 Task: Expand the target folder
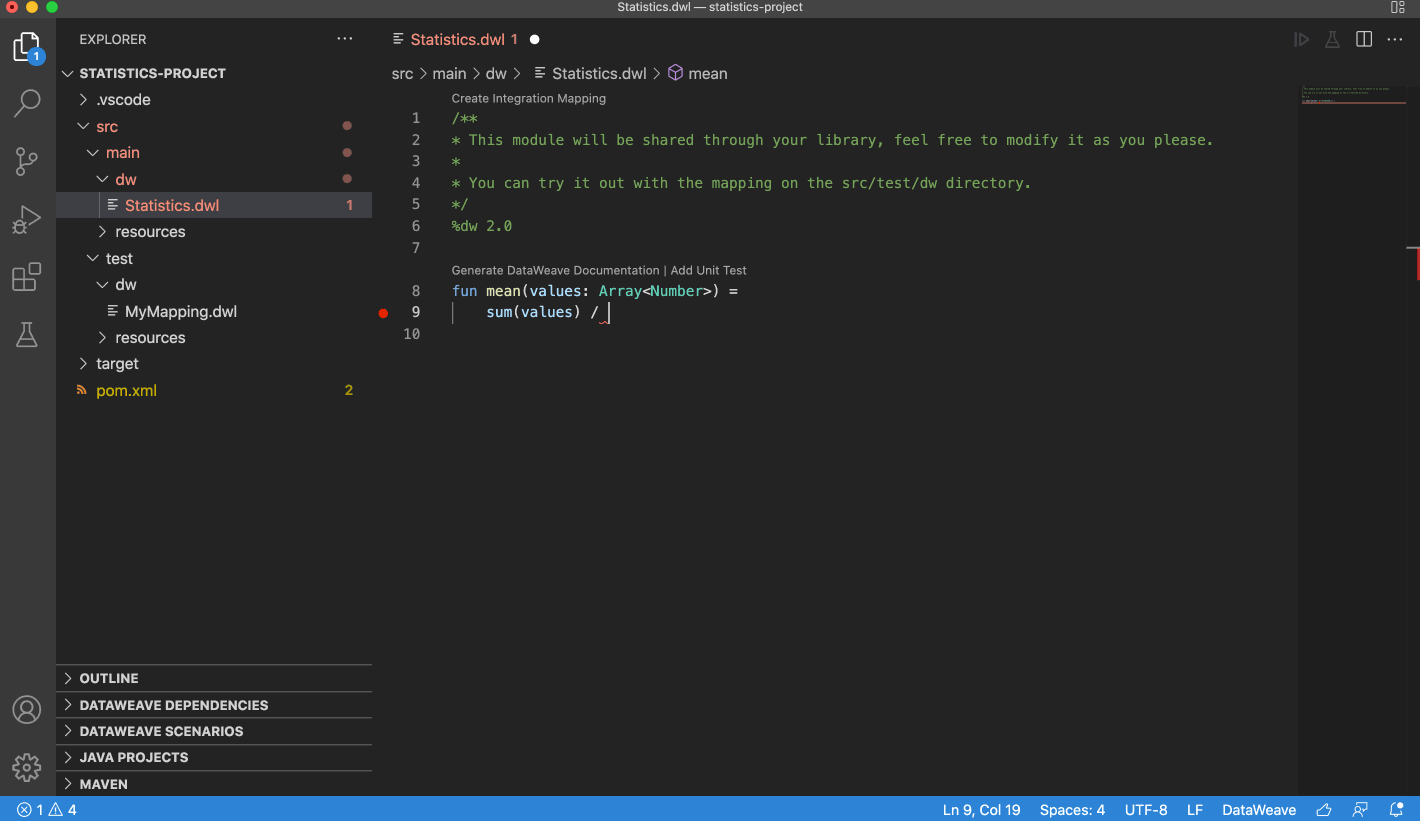tap(117, 364)
